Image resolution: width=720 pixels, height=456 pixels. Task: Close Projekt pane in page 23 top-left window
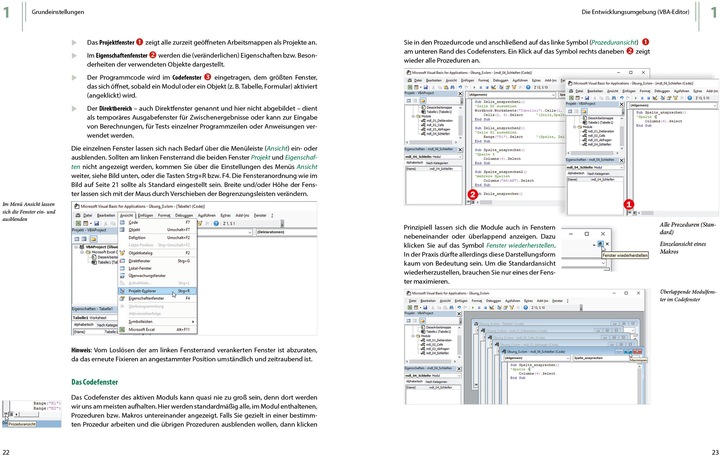(460, 94)
